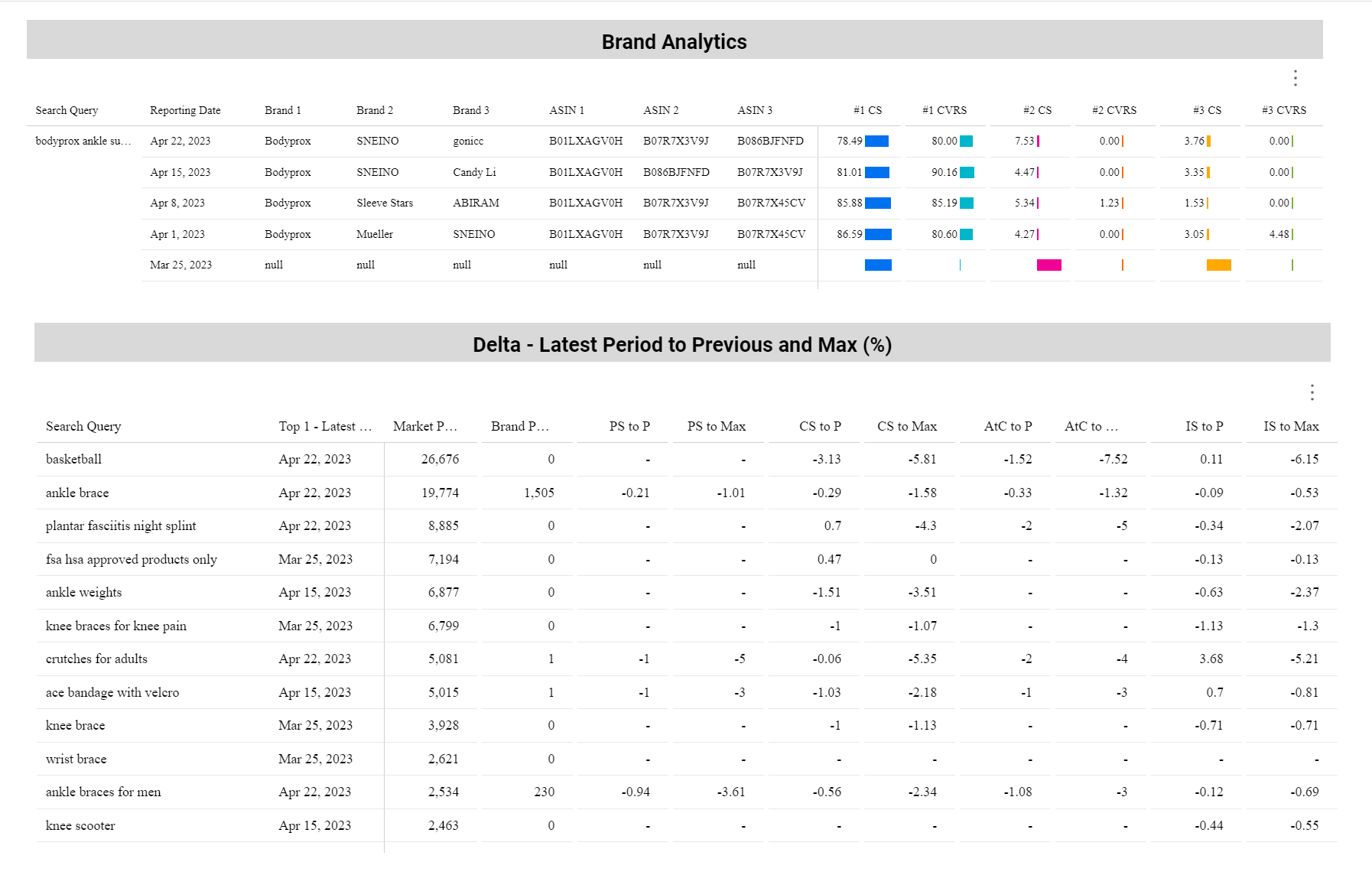Select ace bandage with velcro row

(x=687, y=692)
